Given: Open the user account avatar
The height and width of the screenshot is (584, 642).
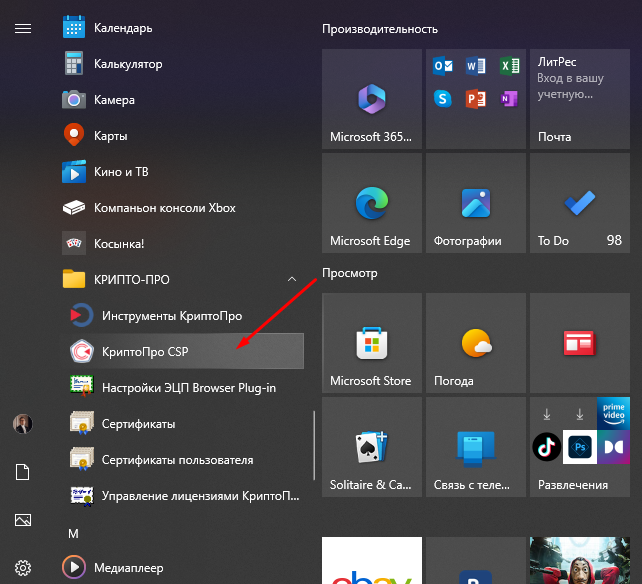Looking at the screenshot, I should tap(23, 424).
